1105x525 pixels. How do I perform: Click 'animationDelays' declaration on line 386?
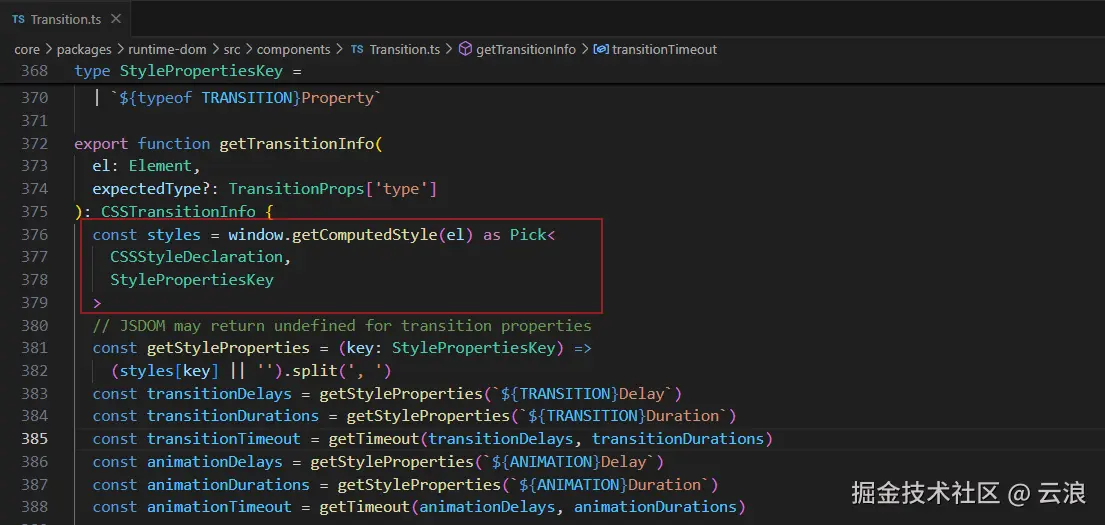click(x=215, y=462)
